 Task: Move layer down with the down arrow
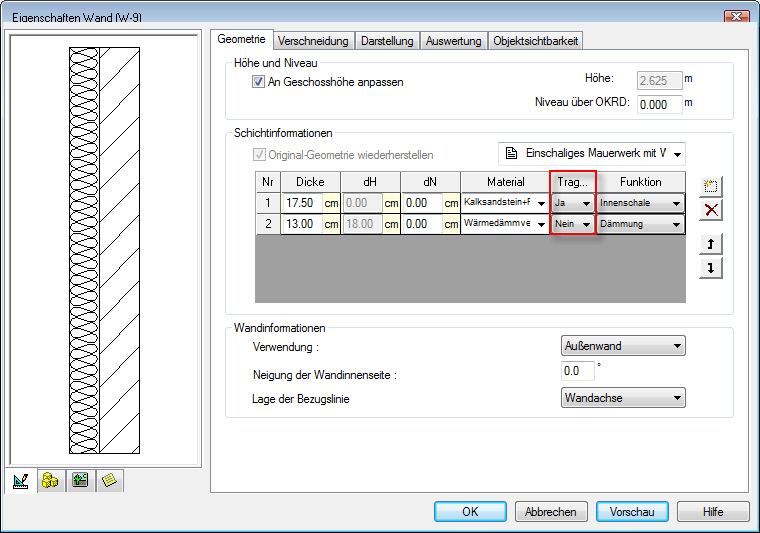pyautogui.click(x=711, y=268)
